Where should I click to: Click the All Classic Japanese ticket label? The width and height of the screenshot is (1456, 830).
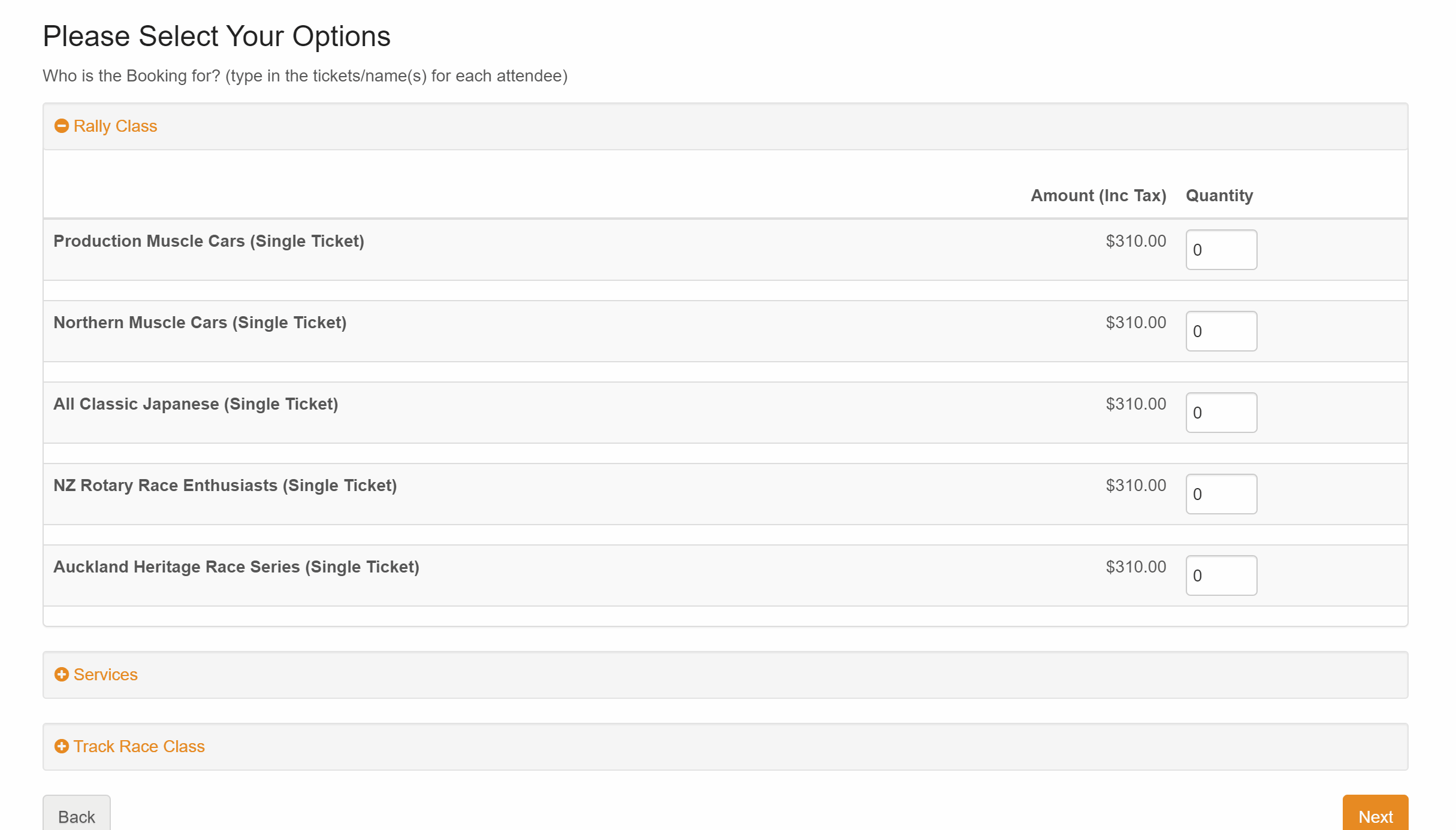pyautogui.click(x=195, y=404)
